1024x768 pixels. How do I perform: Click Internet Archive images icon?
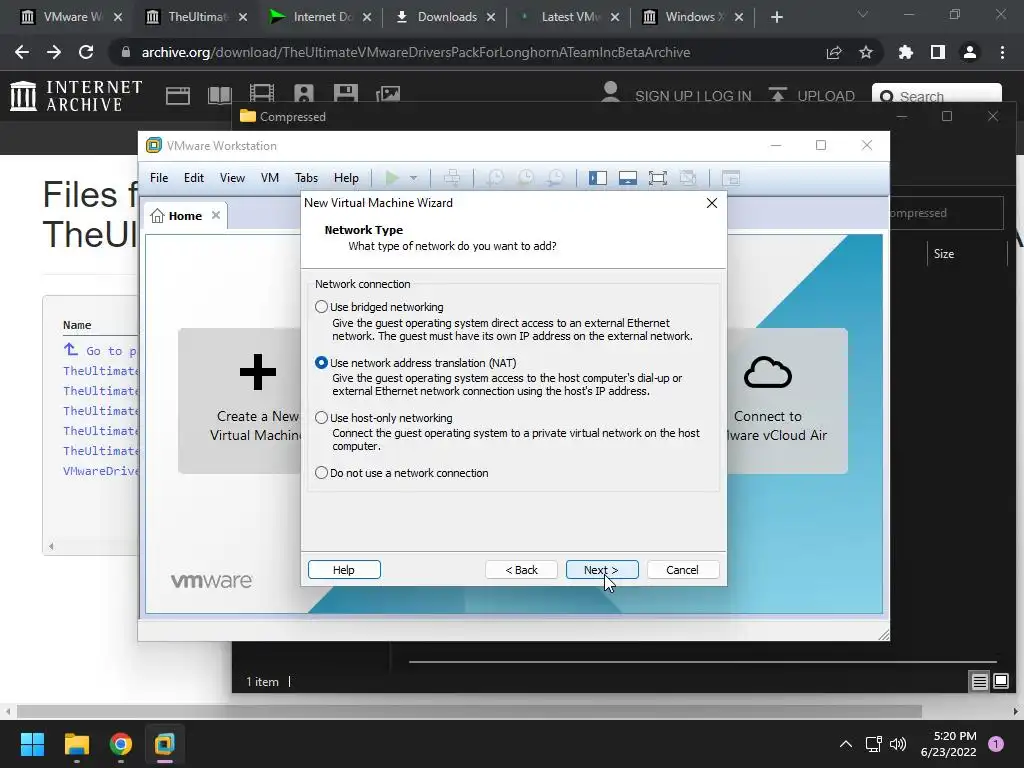click(x=388, y=93)
